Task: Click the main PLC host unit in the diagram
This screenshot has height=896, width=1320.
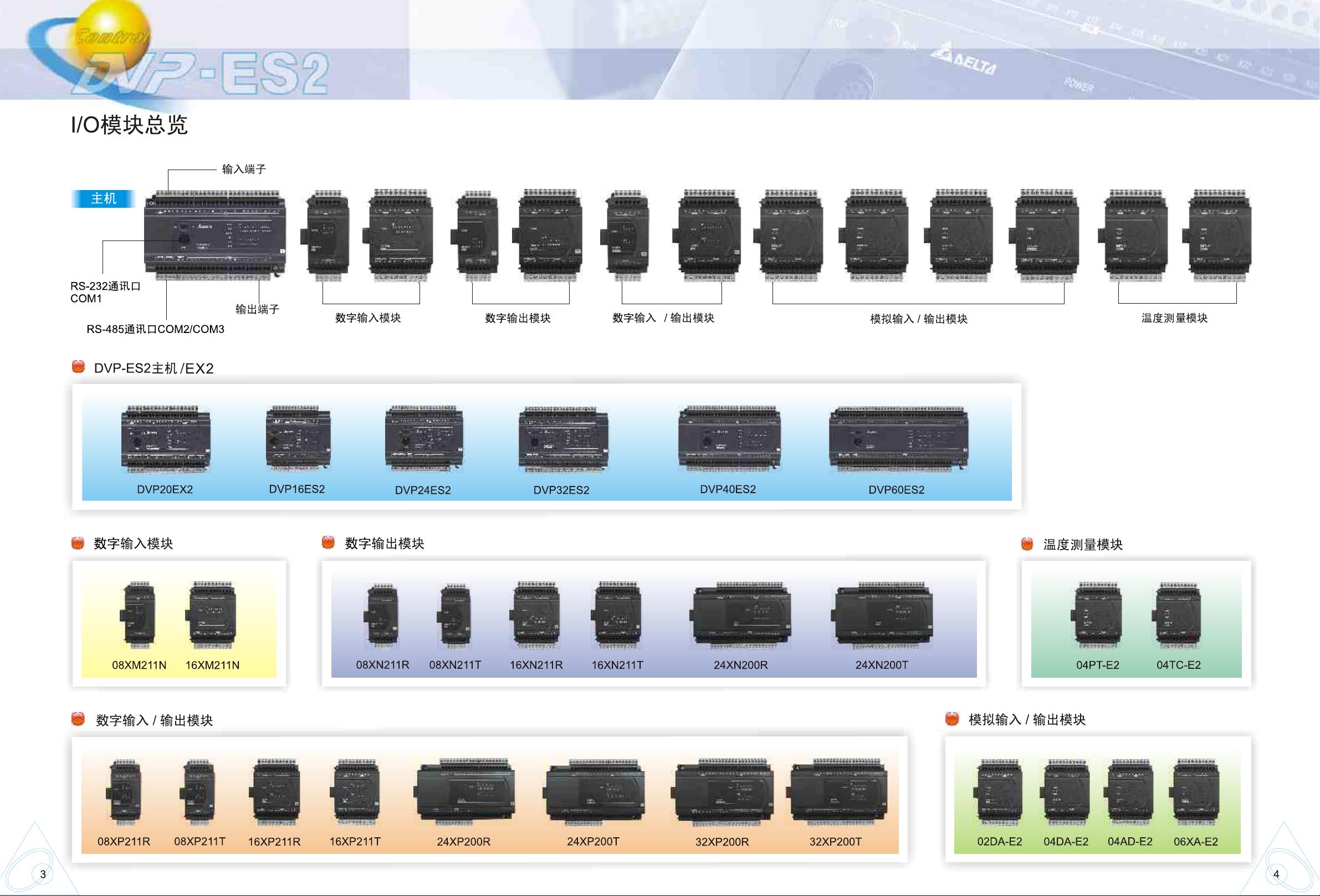Action: 214,235
